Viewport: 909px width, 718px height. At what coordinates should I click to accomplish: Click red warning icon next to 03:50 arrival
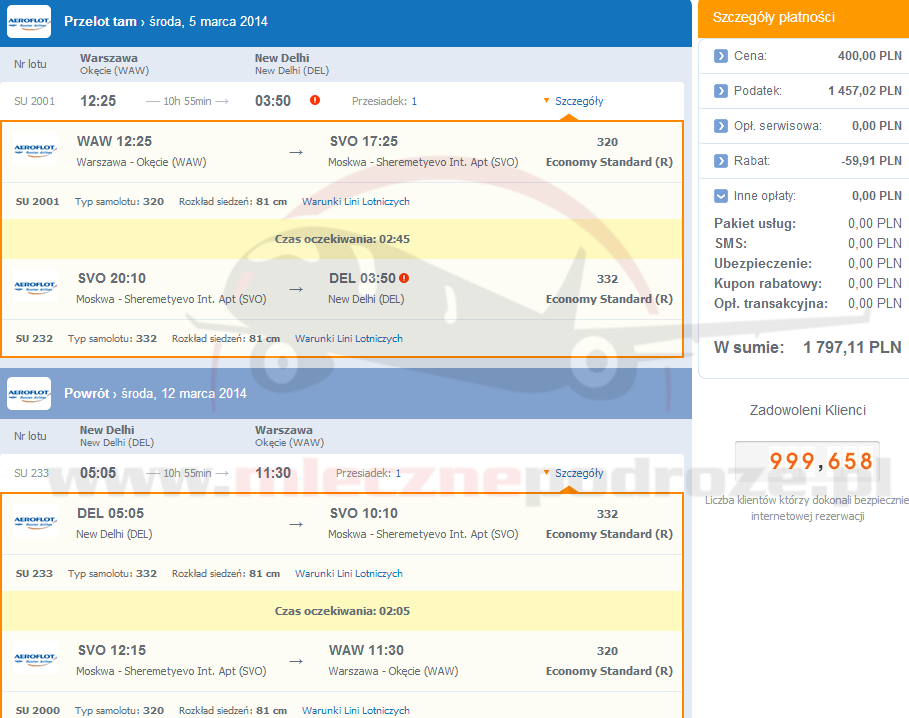point(315,101)
